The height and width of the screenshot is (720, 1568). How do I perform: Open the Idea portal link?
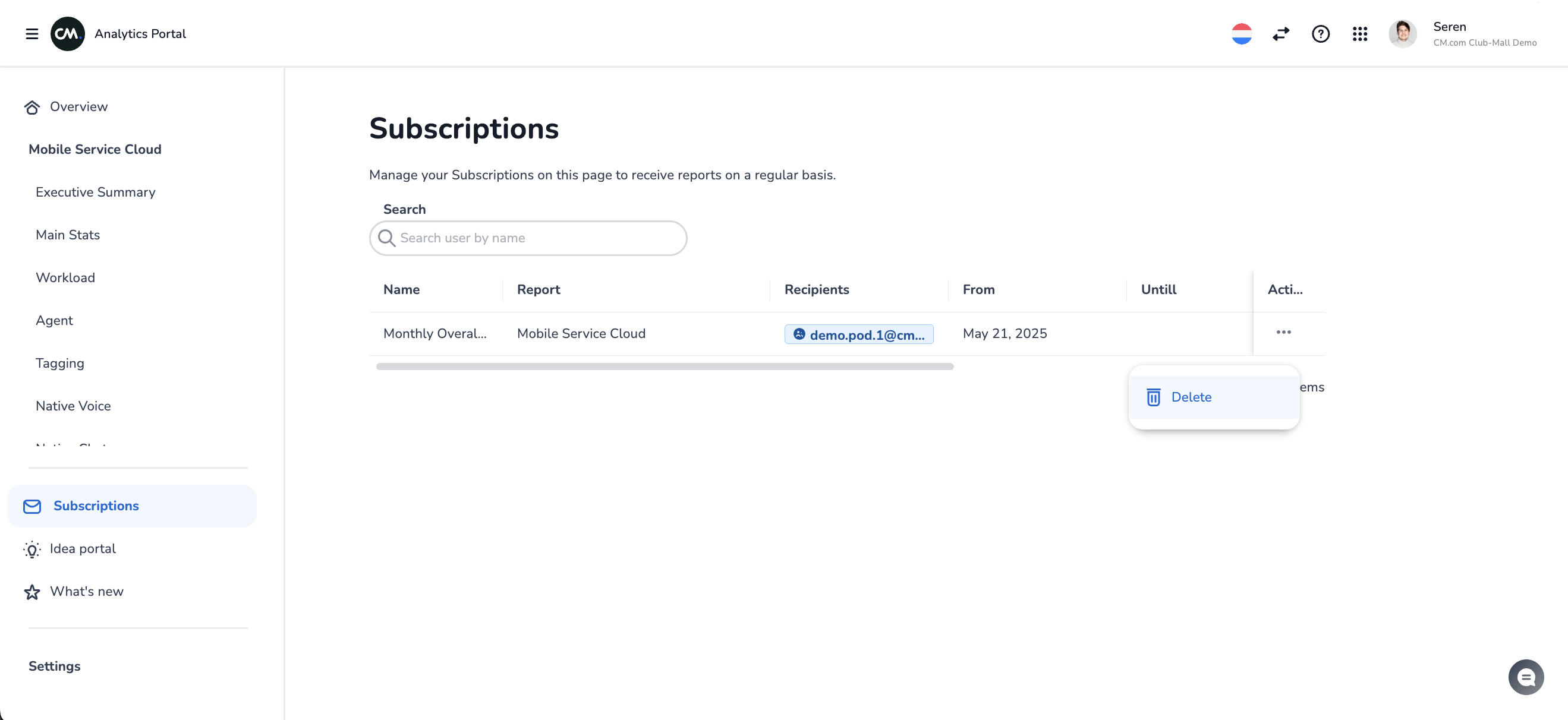[83, 548]
